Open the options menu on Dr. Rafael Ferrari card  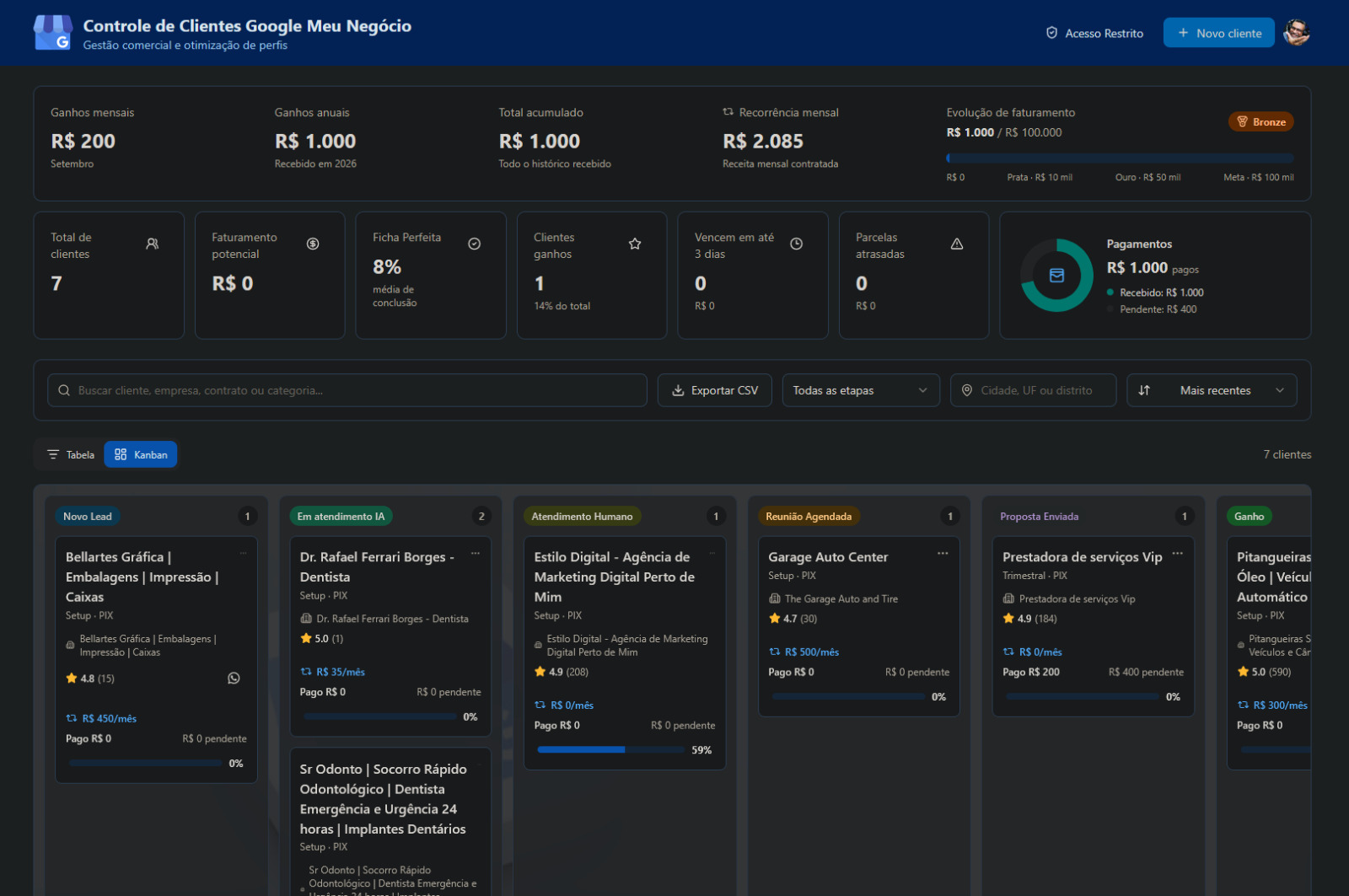click(476, 554)
